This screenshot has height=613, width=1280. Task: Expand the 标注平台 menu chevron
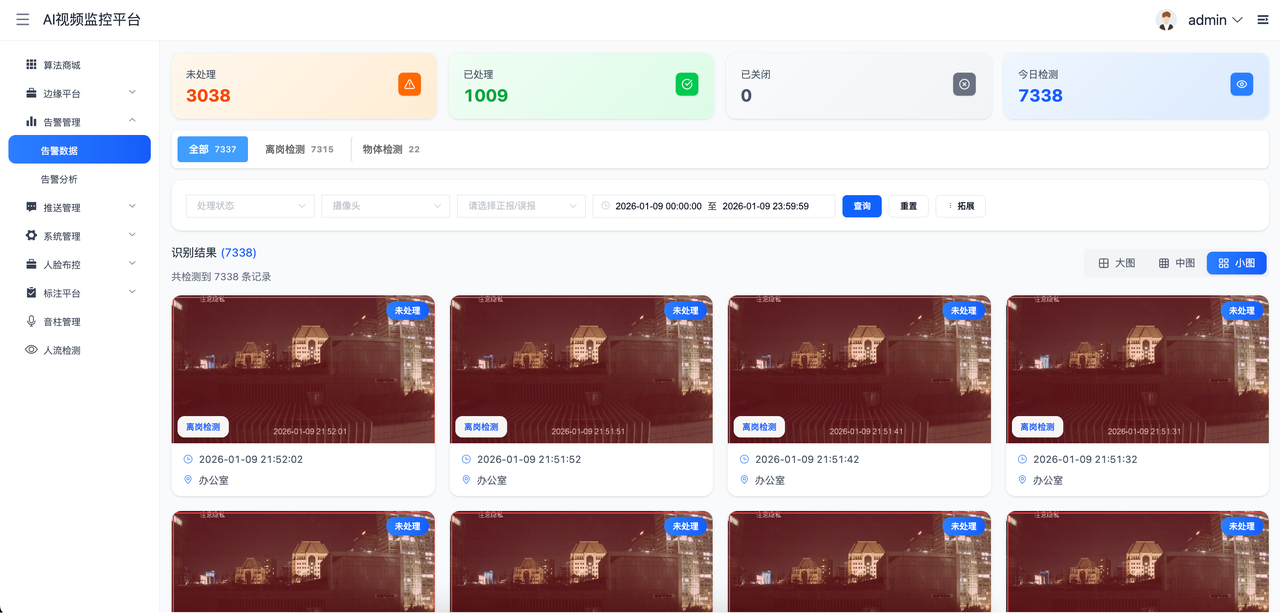click(x=133, y=292)
